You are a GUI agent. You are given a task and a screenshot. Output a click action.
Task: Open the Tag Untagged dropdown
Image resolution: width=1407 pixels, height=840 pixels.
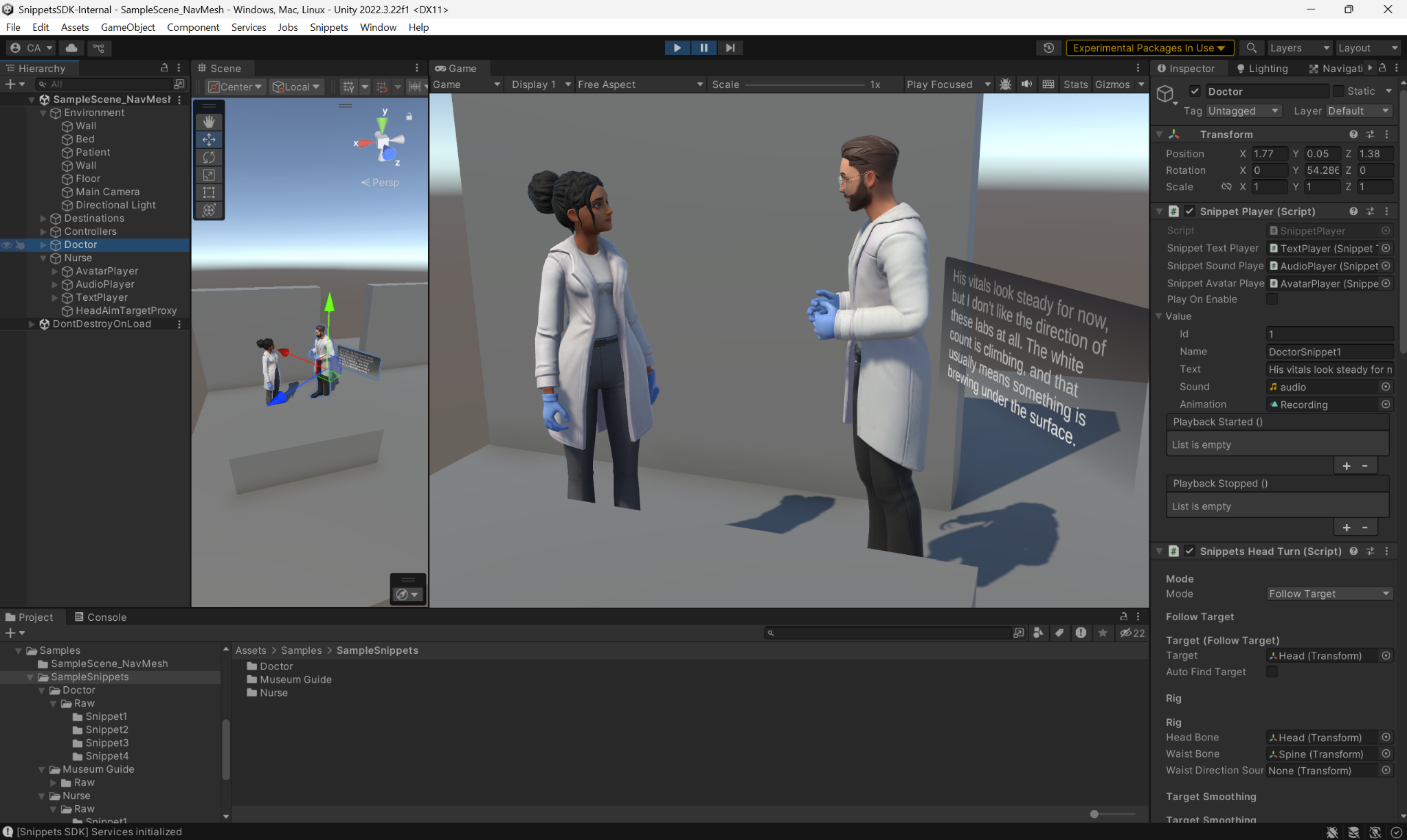pos(1243,111)
